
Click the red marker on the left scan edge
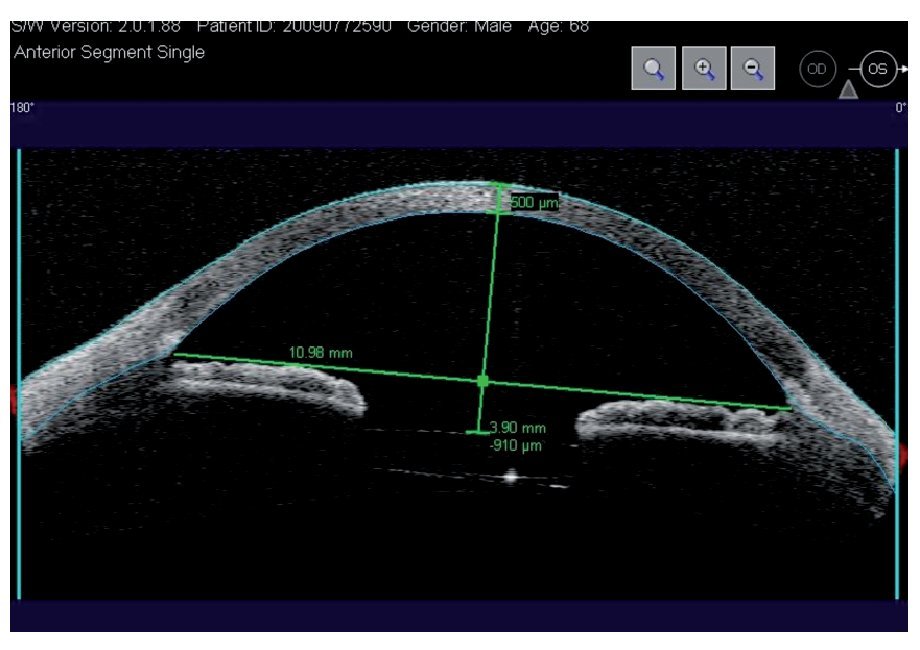click(13, 399)
